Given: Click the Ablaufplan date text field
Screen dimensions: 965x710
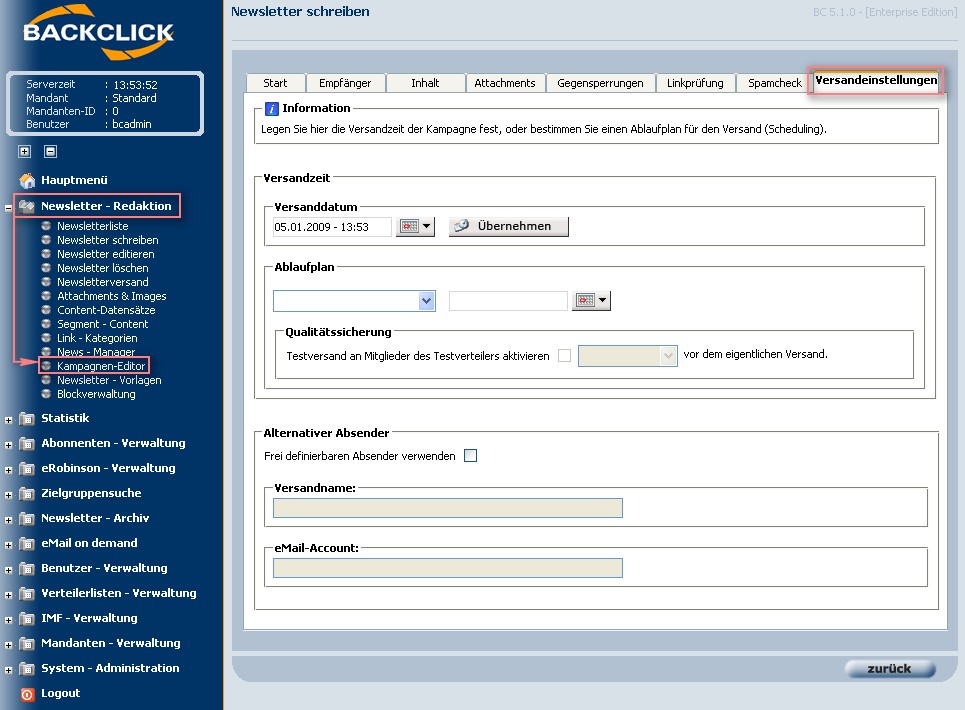Looking at the screenshot, I should (508, 301).
